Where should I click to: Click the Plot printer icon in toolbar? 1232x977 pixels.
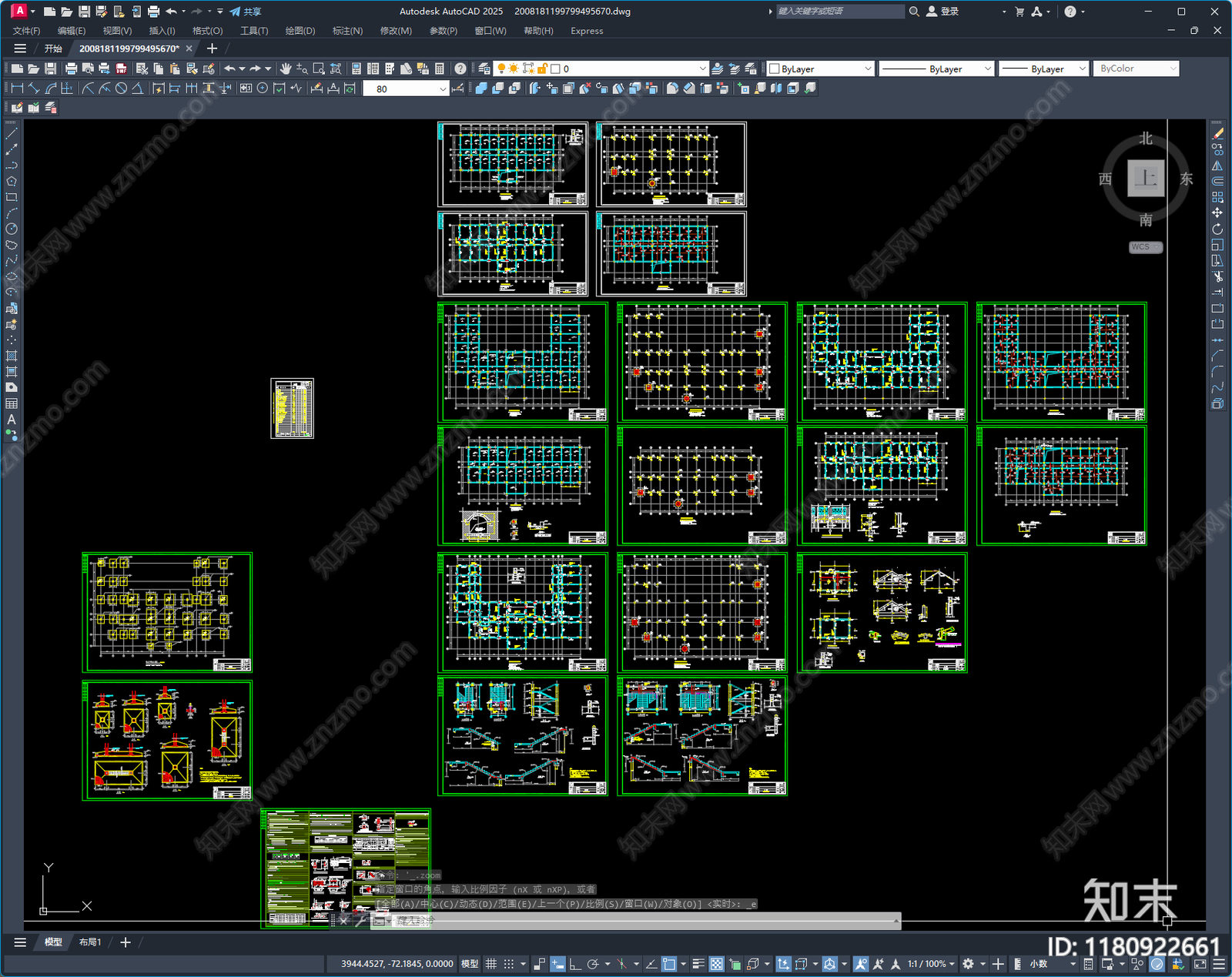click(72, 69)
